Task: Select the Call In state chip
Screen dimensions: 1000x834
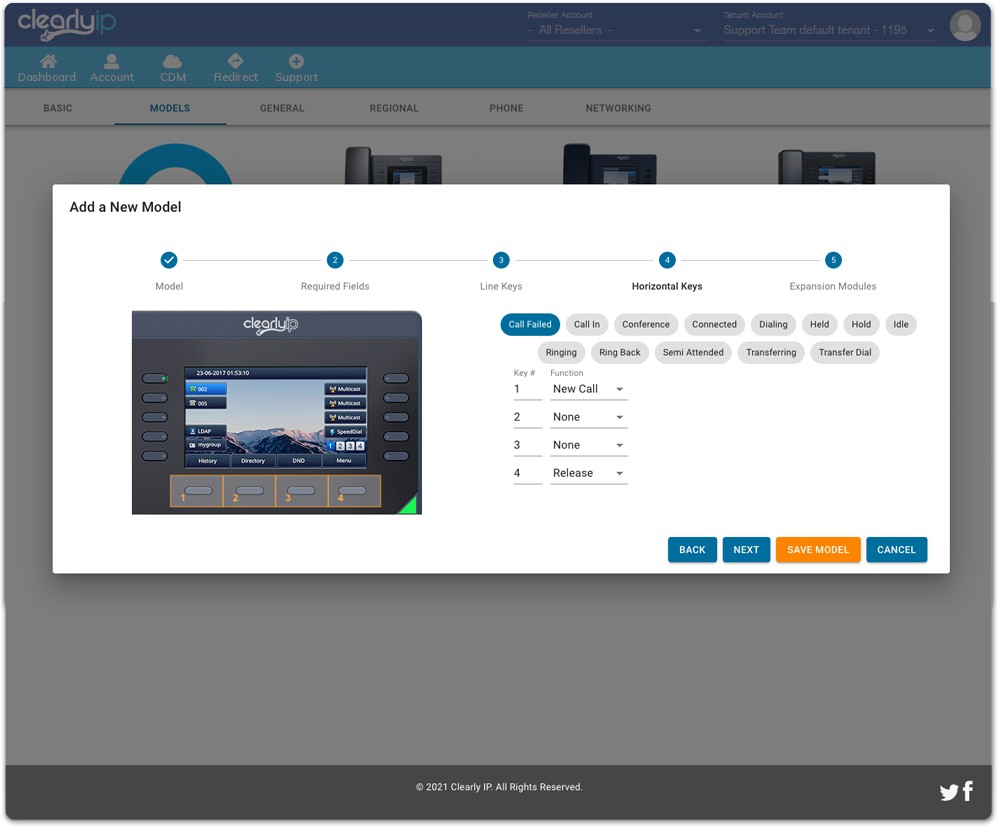Action: click(x=587, y=324)
